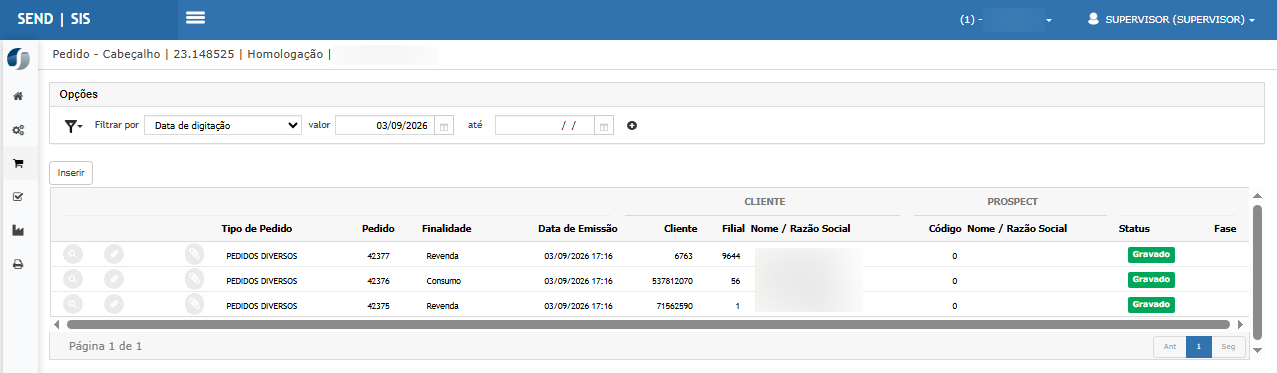Open calendar picker for the até date
The height and width of the screenshot is (373, 1277).
coord(604,126)
